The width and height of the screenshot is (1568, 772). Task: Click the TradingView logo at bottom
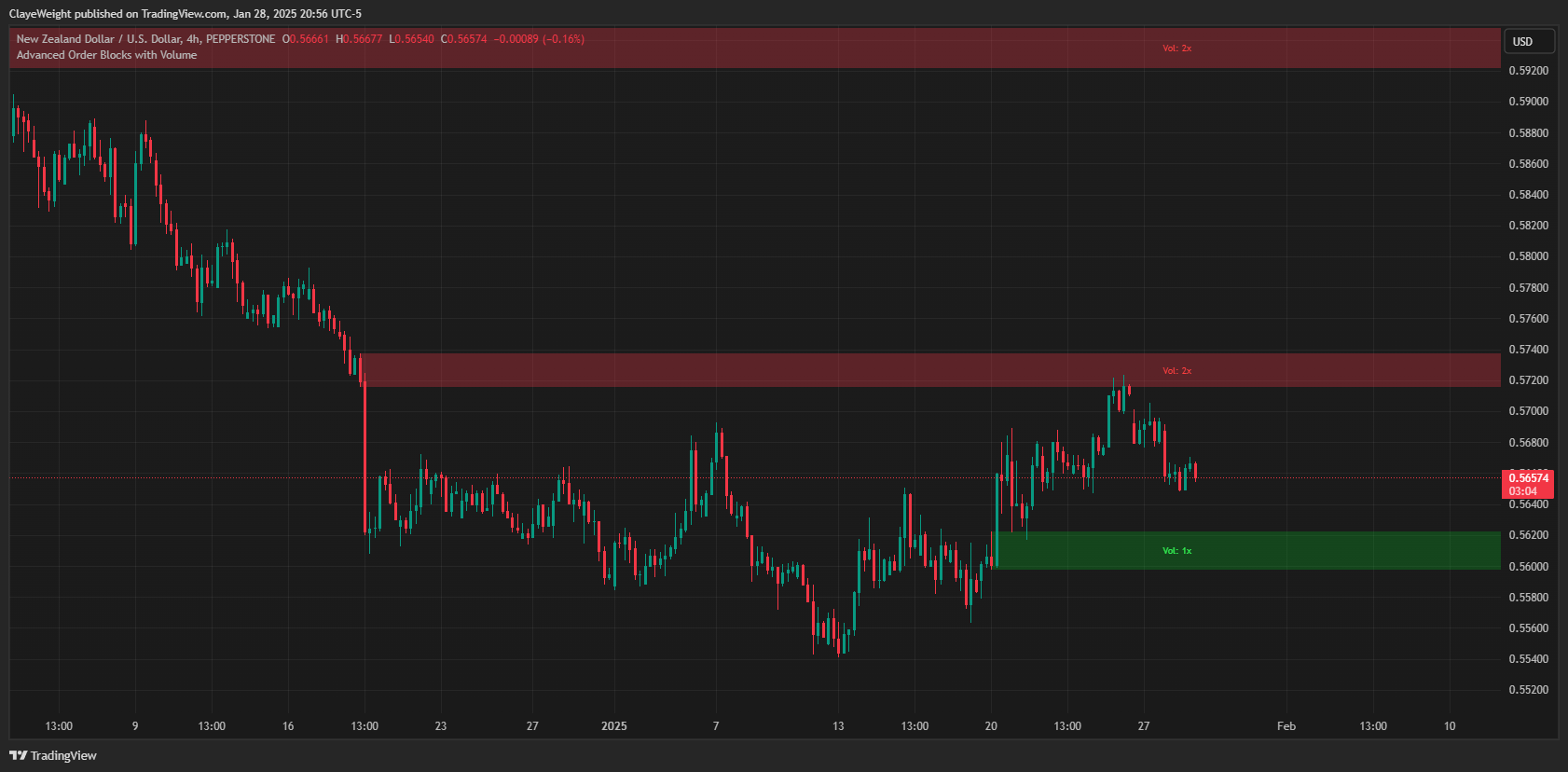click(x=53, y=755)
